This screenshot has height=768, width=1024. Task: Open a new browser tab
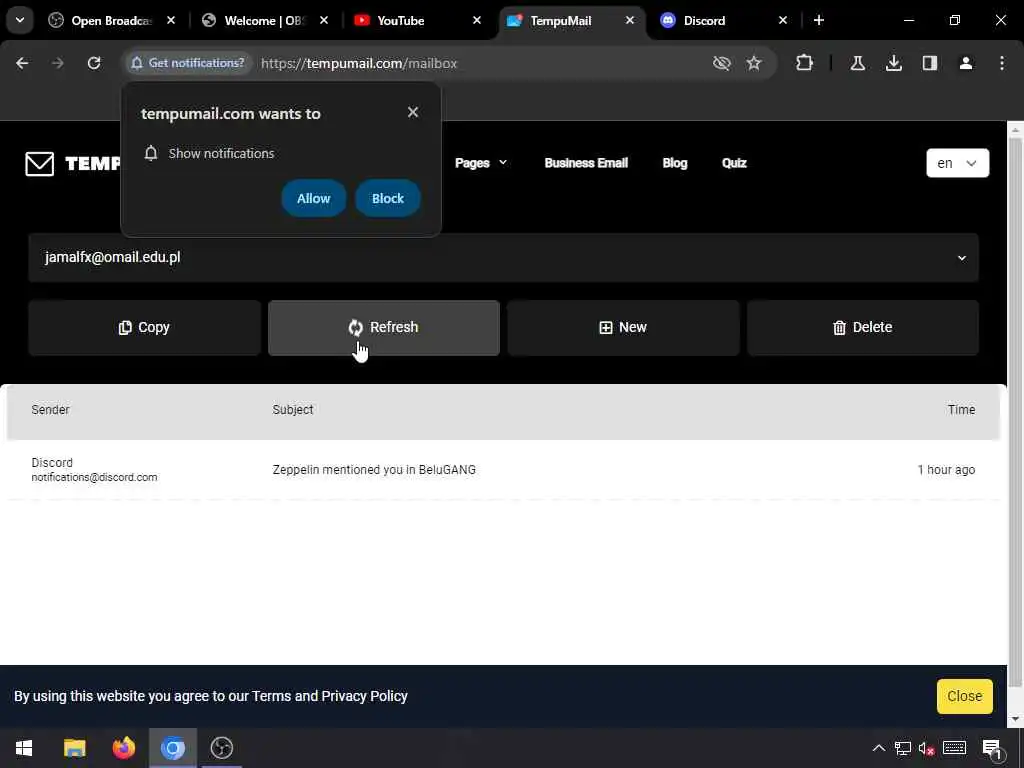pyautogui.click(x=819, y=20)
